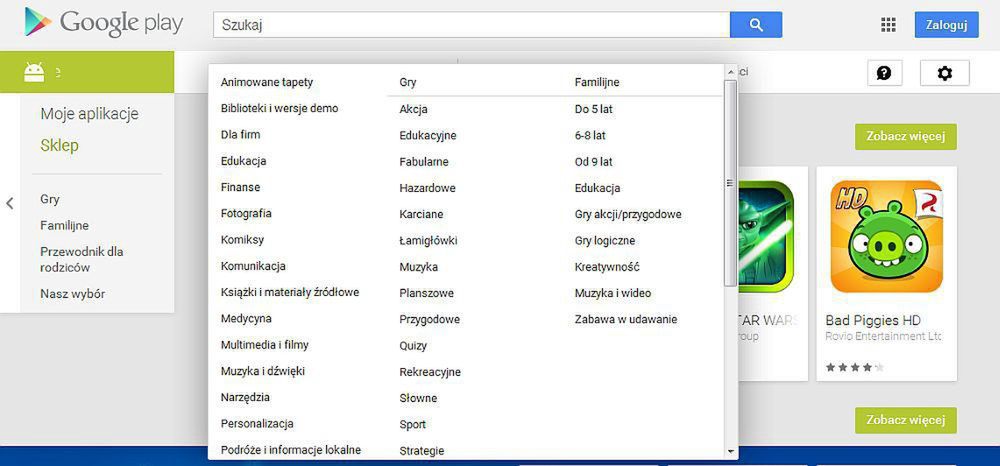Click the Android robot icon in green header
The height and width of the screenshot is (466, 1000).
(34, 72)
